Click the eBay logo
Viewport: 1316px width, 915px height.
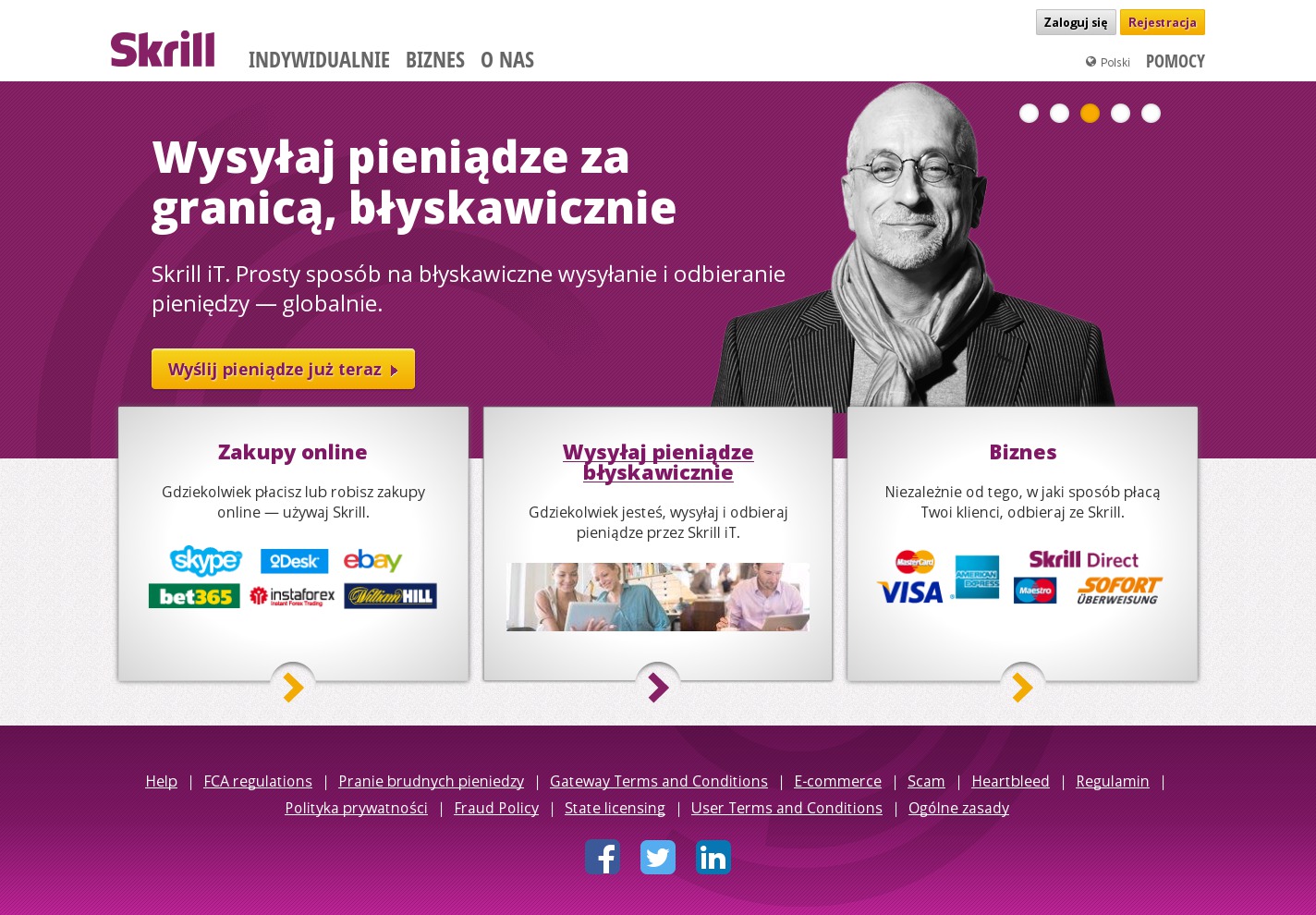[372, 560]
